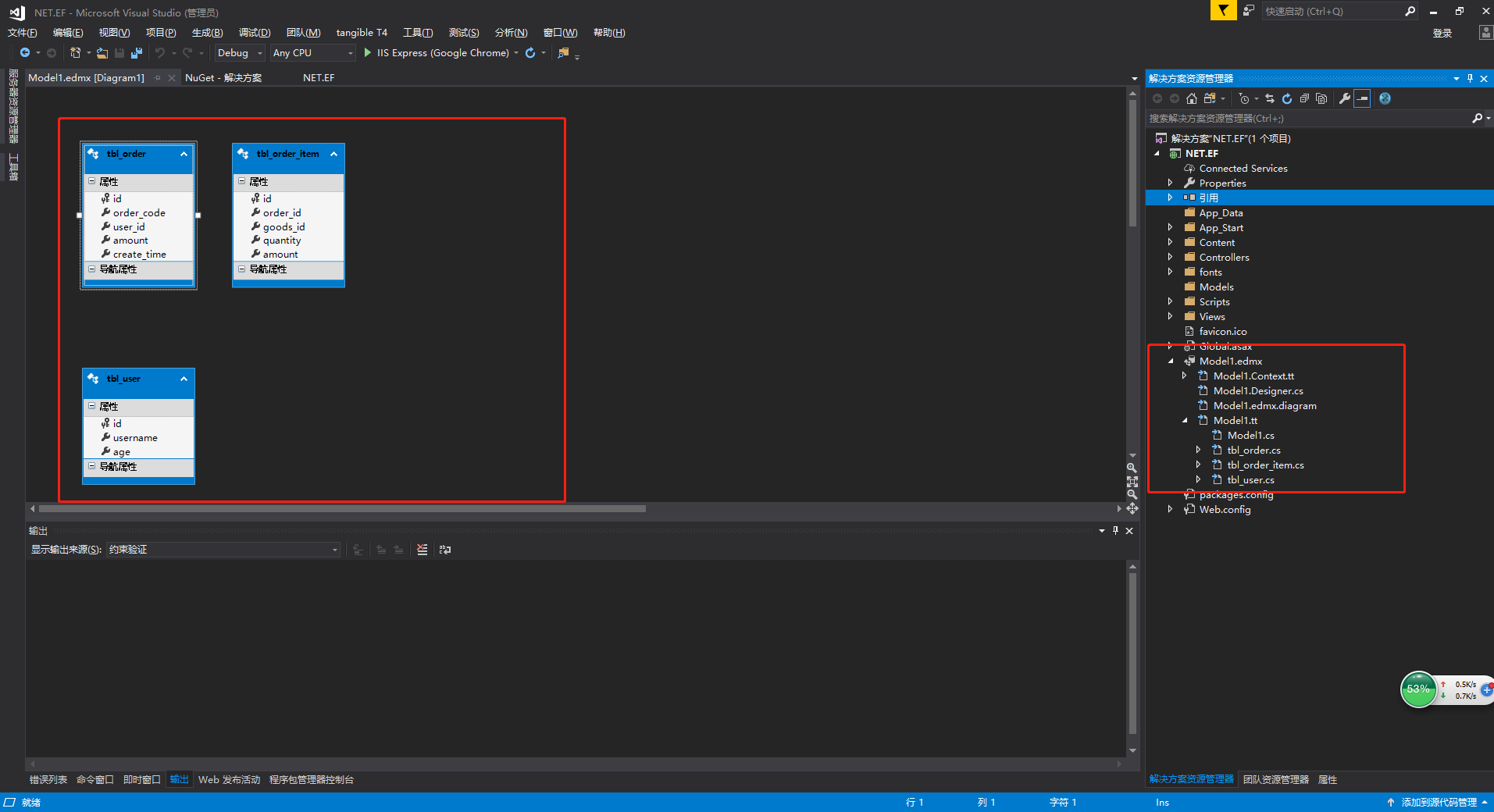Viewport: 1494px width, 812px height.
Task: Select tbl_user.cs file in tree
Action: [1250, 480]
